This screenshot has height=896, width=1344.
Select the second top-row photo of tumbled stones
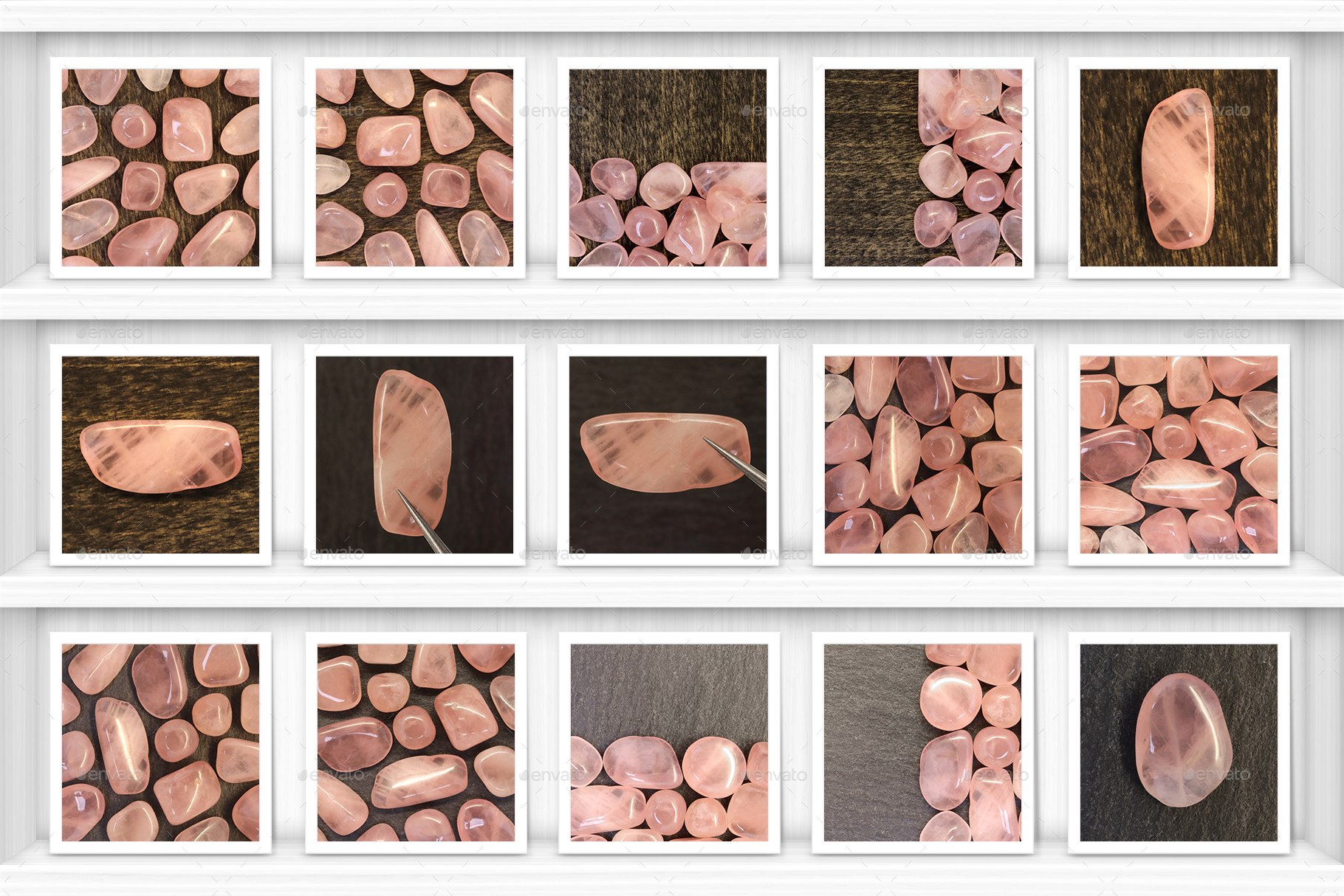(x=414, y=168)
